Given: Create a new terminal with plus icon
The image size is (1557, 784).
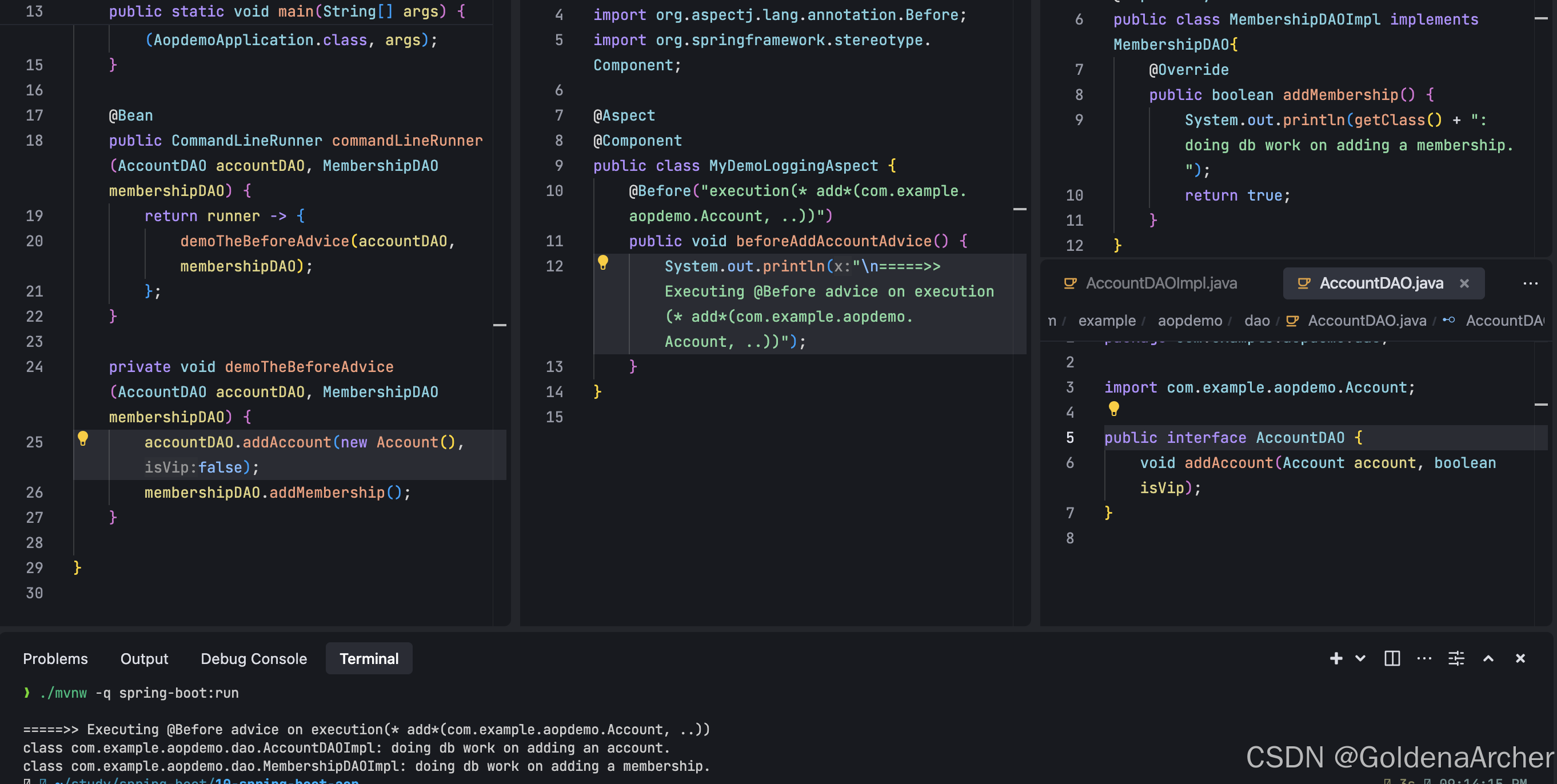Looking at the screenshot, I should (x=1336, y=658).
